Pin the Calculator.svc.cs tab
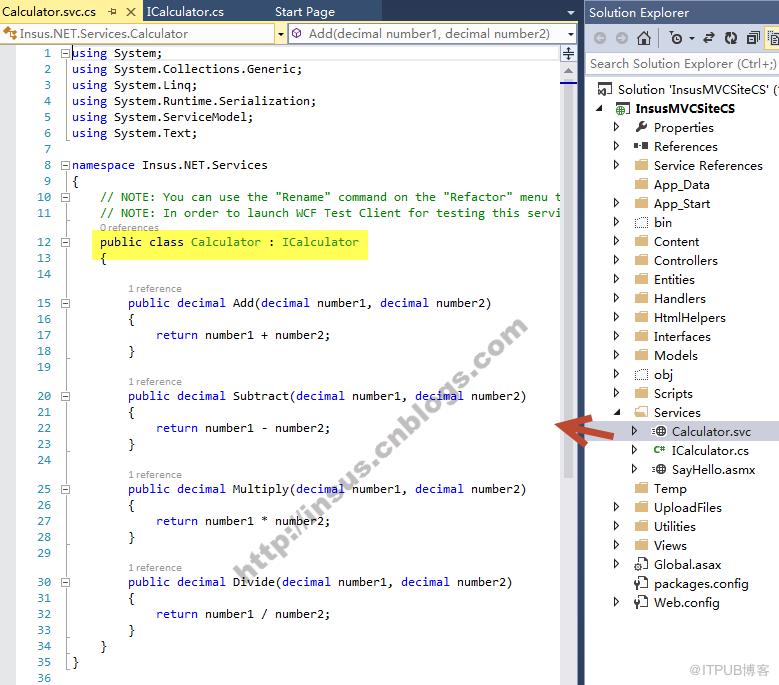 (x=113, y=11)
